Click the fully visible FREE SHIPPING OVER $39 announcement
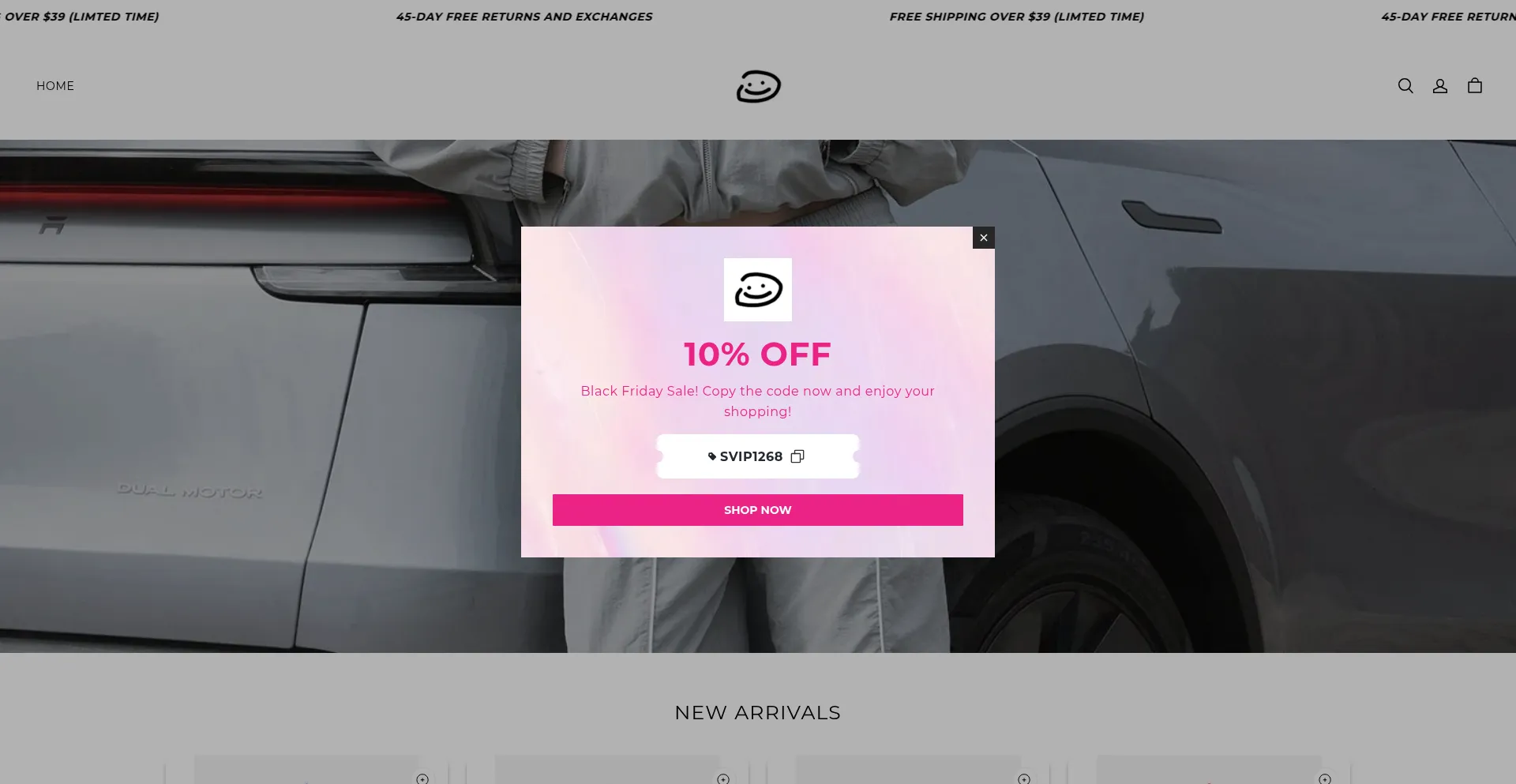Viewport: 1516px width, 784px height. 1017,17
